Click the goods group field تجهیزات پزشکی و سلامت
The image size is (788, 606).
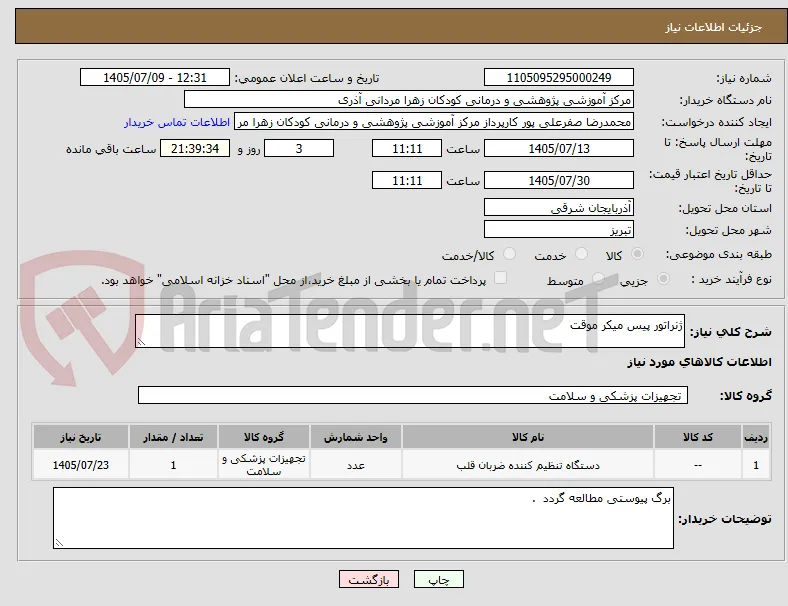[413, 395]
